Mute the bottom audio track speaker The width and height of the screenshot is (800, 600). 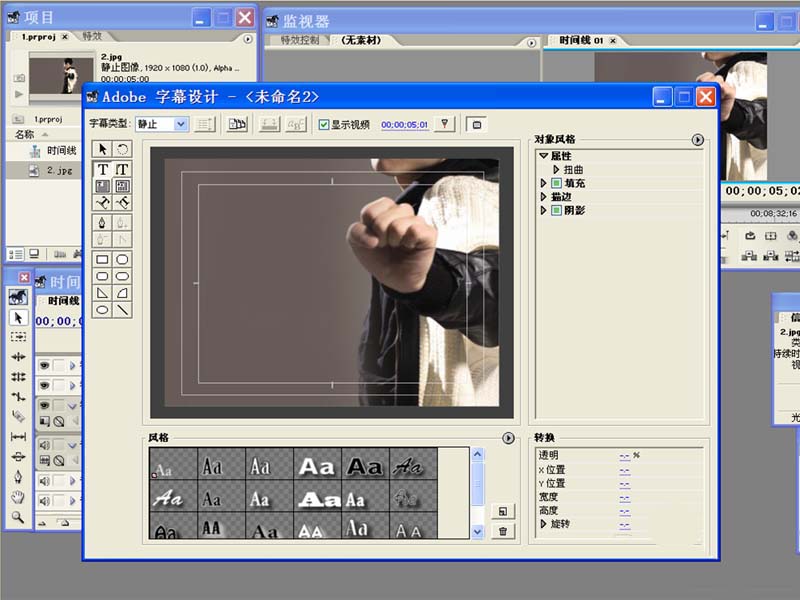[x=45, y=501]
